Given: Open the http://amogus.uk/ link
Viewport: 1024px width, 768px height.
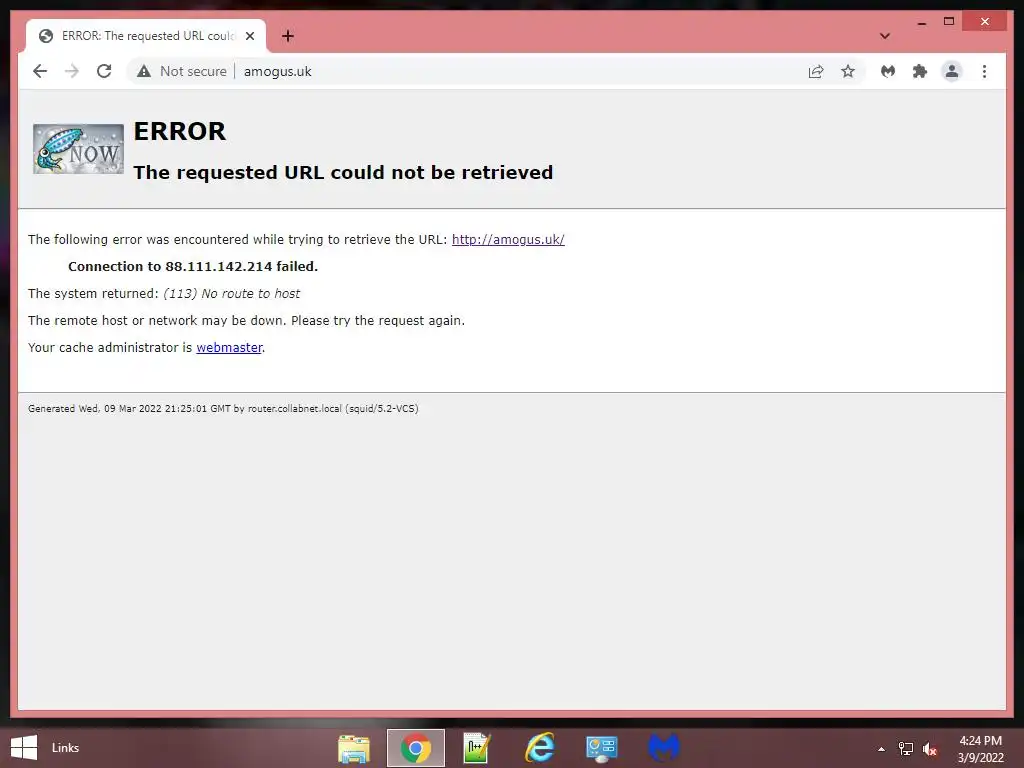Looking at the screenshot, I should 508,240.
